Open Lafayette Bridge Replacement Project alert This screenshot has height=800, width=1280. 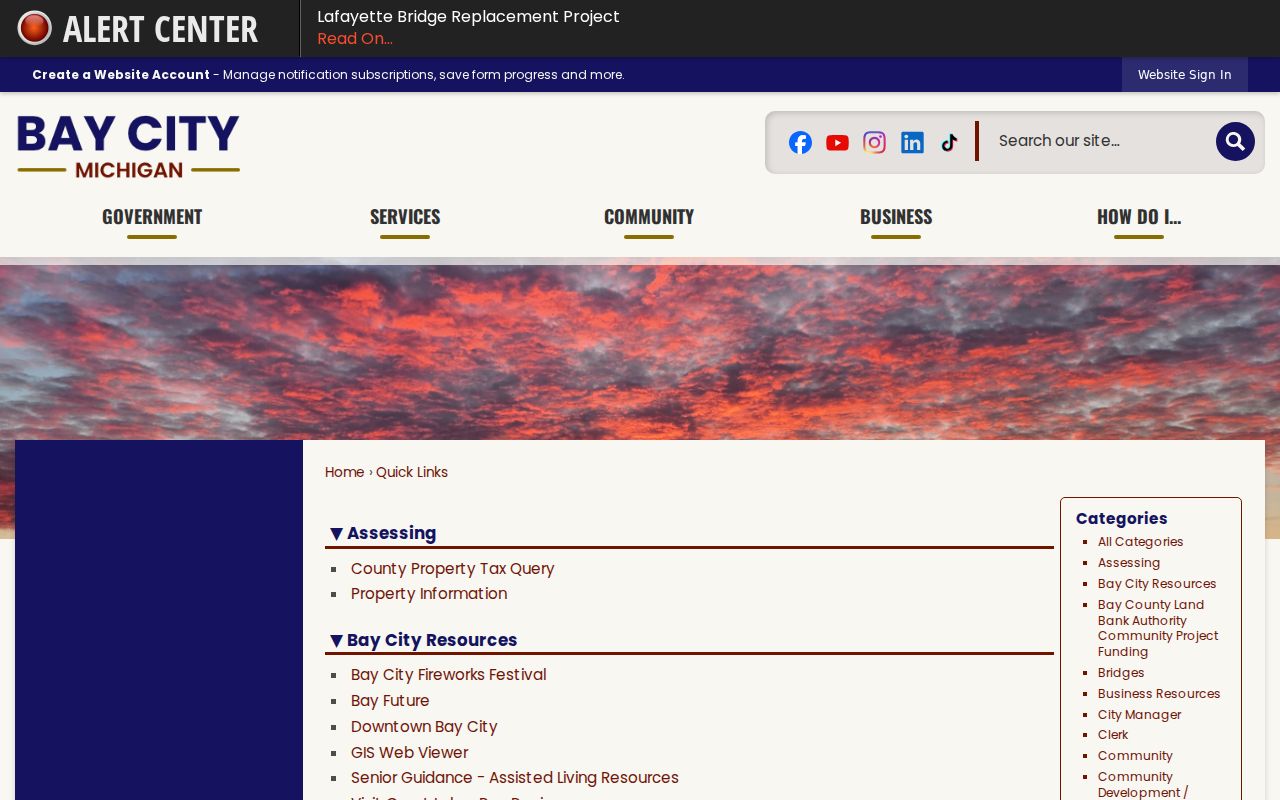[x=468, y=17]
